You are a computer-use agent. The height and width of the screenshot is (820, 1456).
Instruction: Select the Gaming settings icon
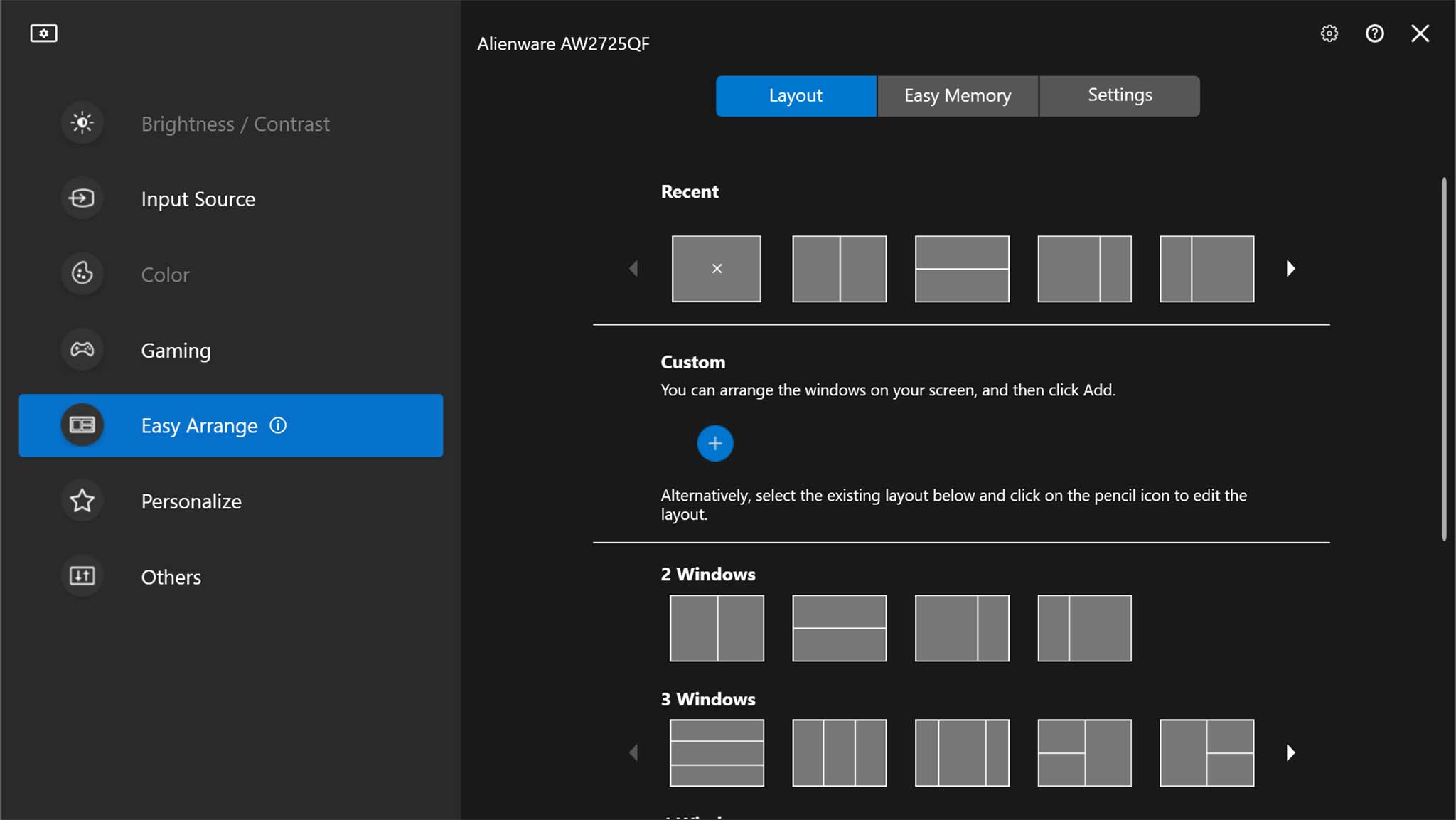[x=82, y=350]
